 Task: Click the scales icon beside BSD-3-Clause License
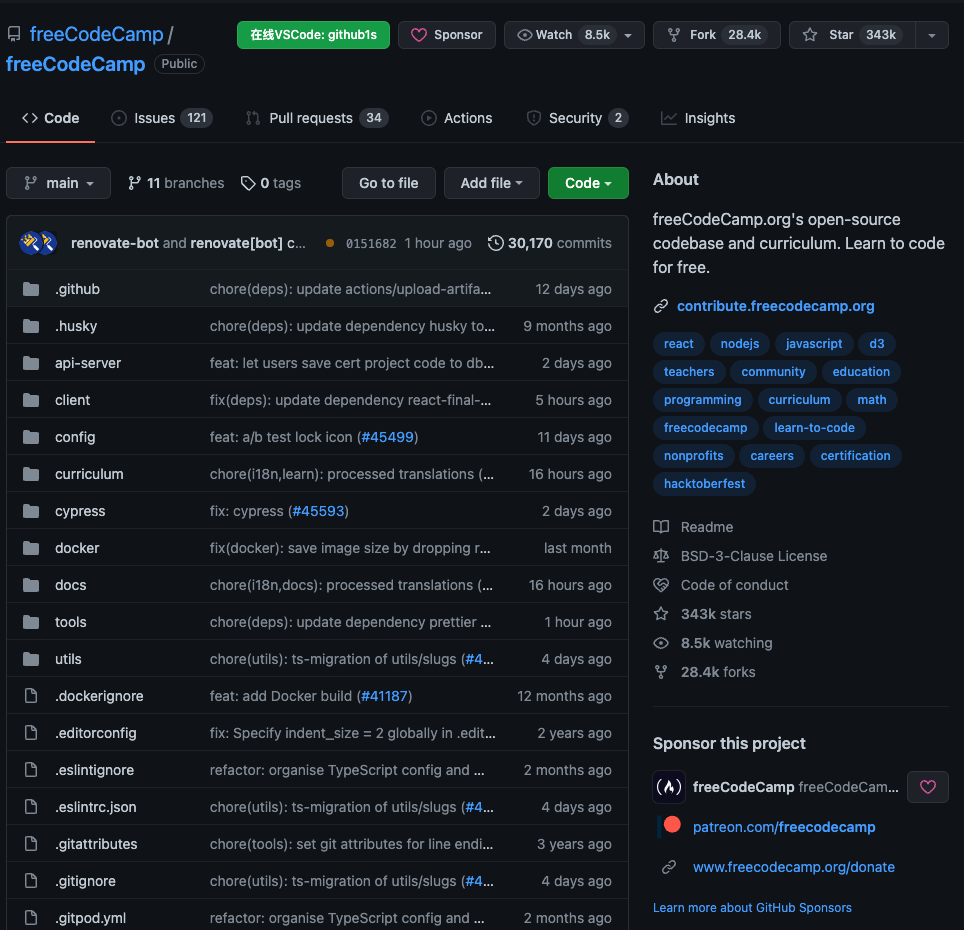661,556
